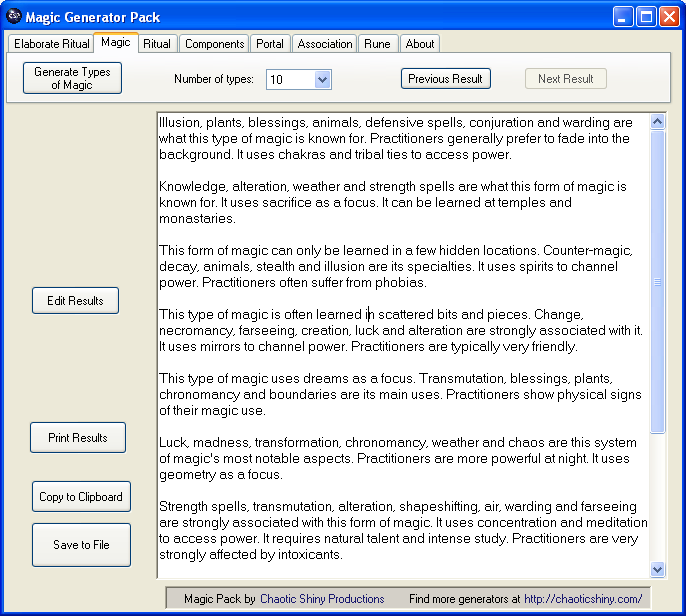Open the Elaborate Ritual tab

pyautogui.click(x=51, y=44)
